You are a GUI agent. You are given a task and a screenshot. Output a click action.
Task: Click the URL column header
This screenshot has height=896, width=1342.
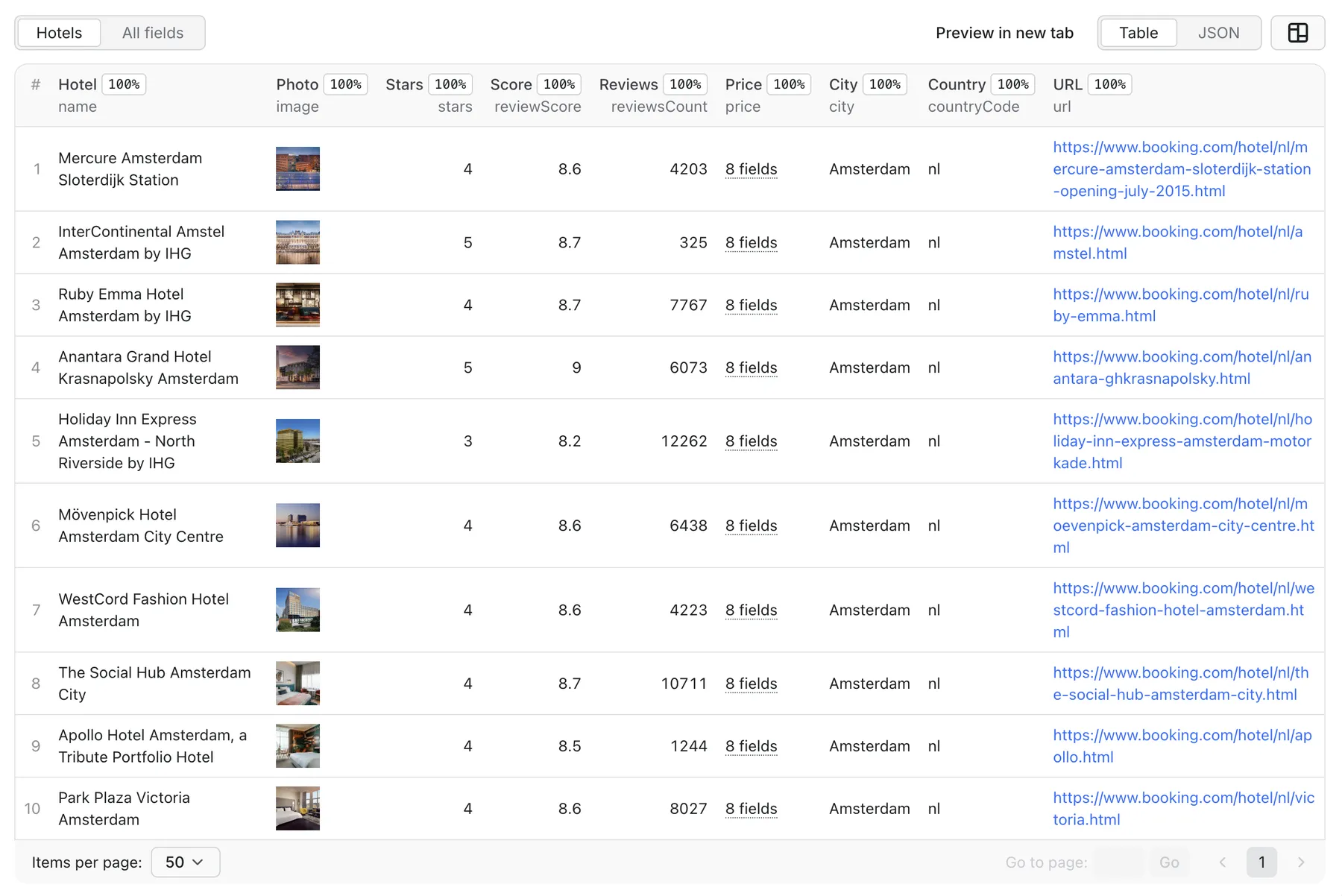click(x=1068, y=84)
